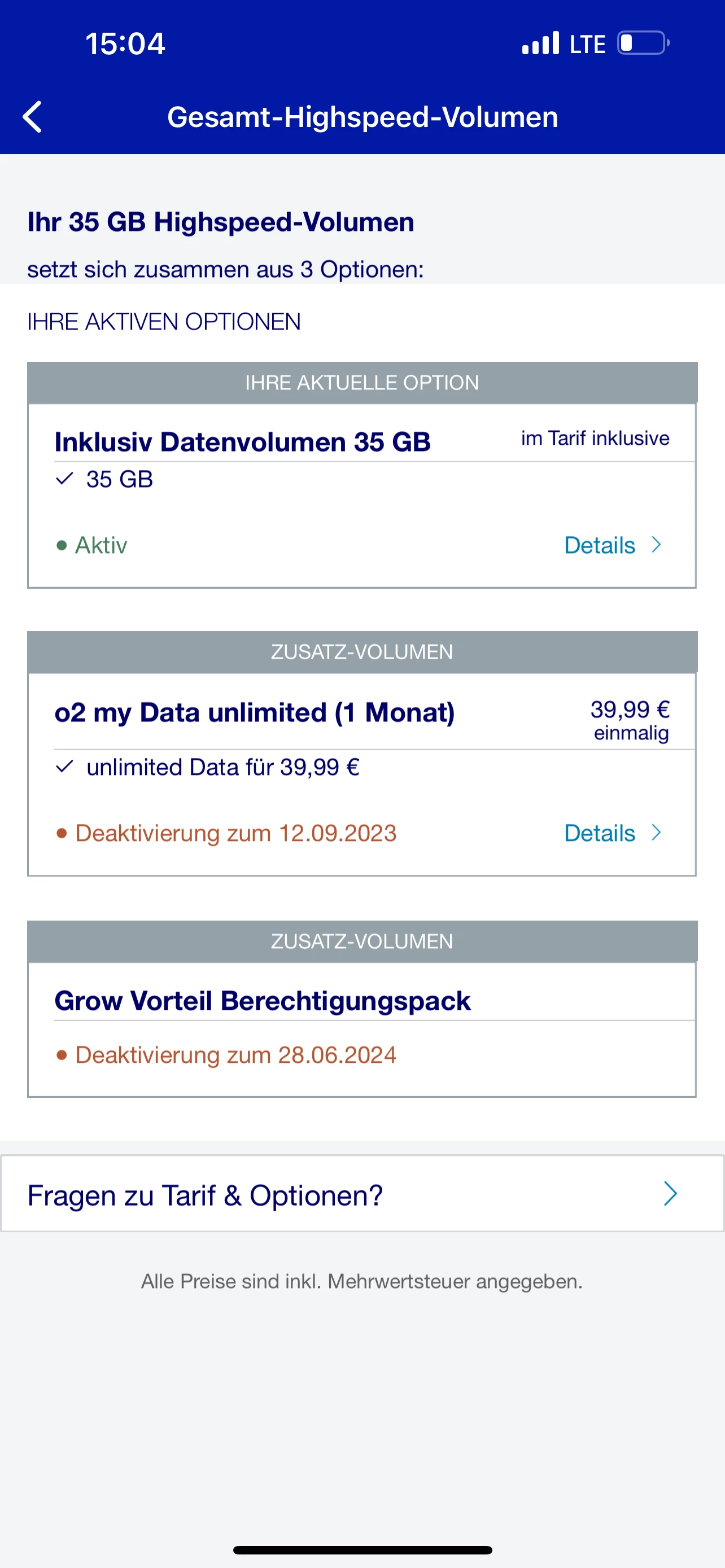Tap orange dot before Deaktivierung zum 28.06.2024
The height and width of the screenshot is (1568, 725).
62,1055
